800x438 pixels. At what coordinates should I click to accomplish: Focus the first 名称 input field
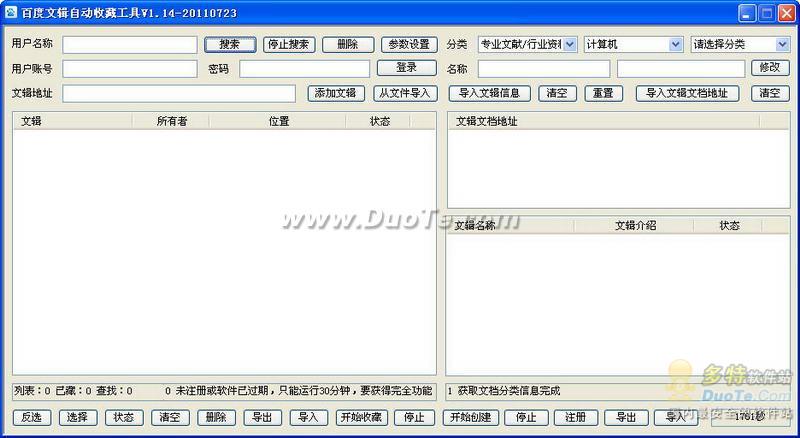[x=544, y=69]
